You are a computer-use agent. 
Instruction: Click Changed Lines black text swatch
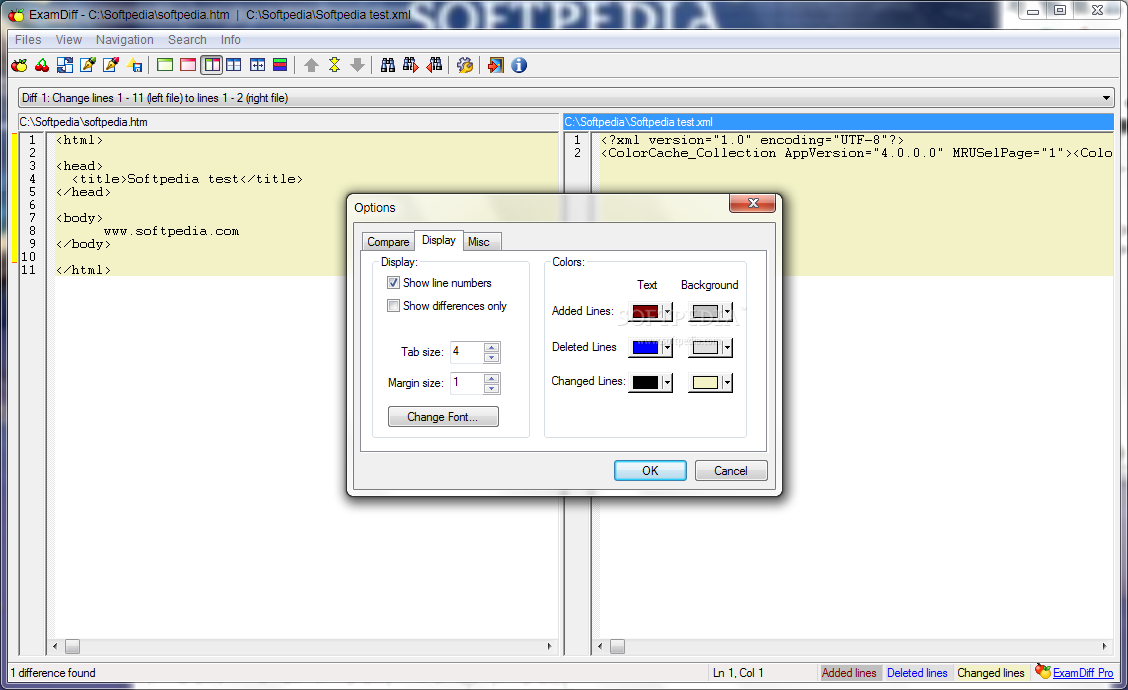(645, 382)
